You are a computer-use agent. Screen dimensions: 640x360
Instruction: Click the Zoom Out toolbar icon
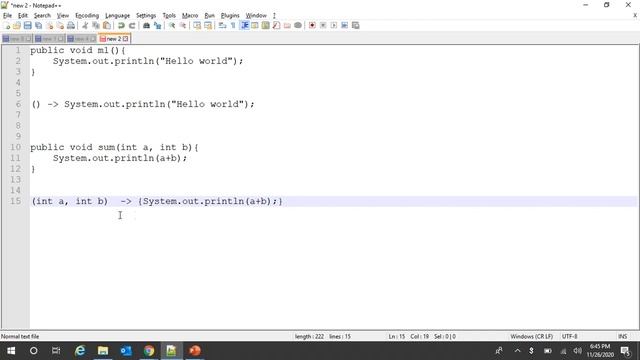click(x=182, y=26)
